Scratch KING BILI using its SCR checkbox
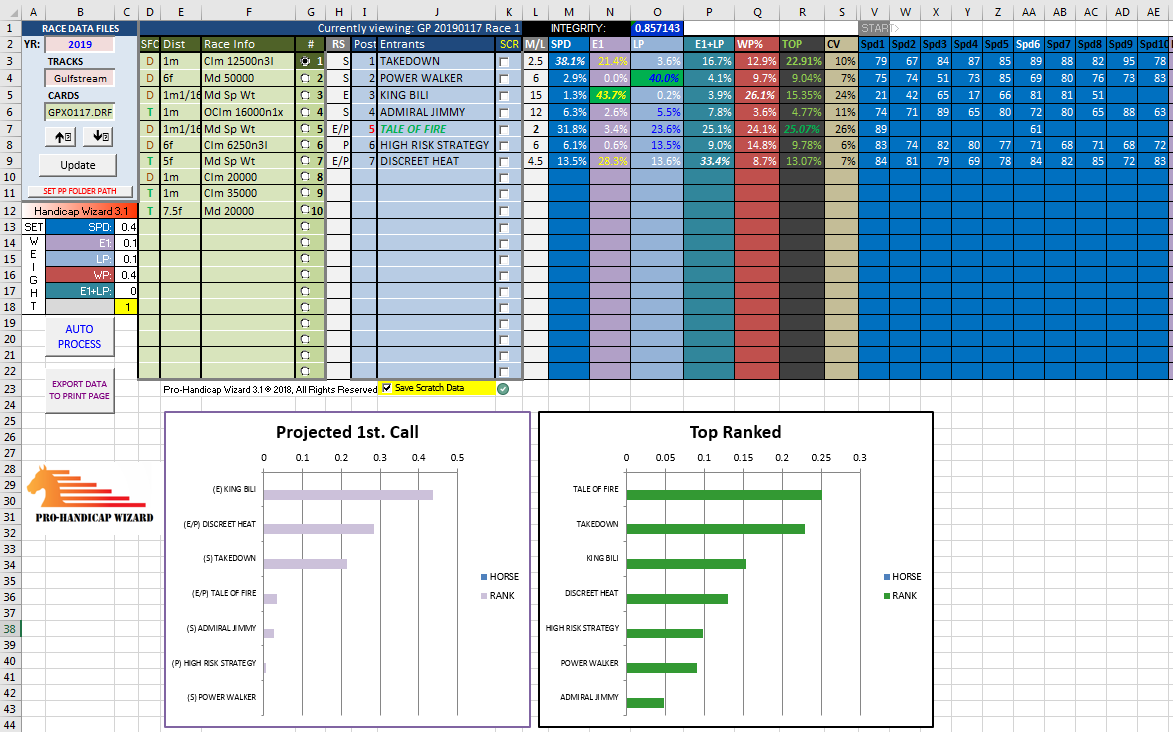1173x732 pixels. 503,96
